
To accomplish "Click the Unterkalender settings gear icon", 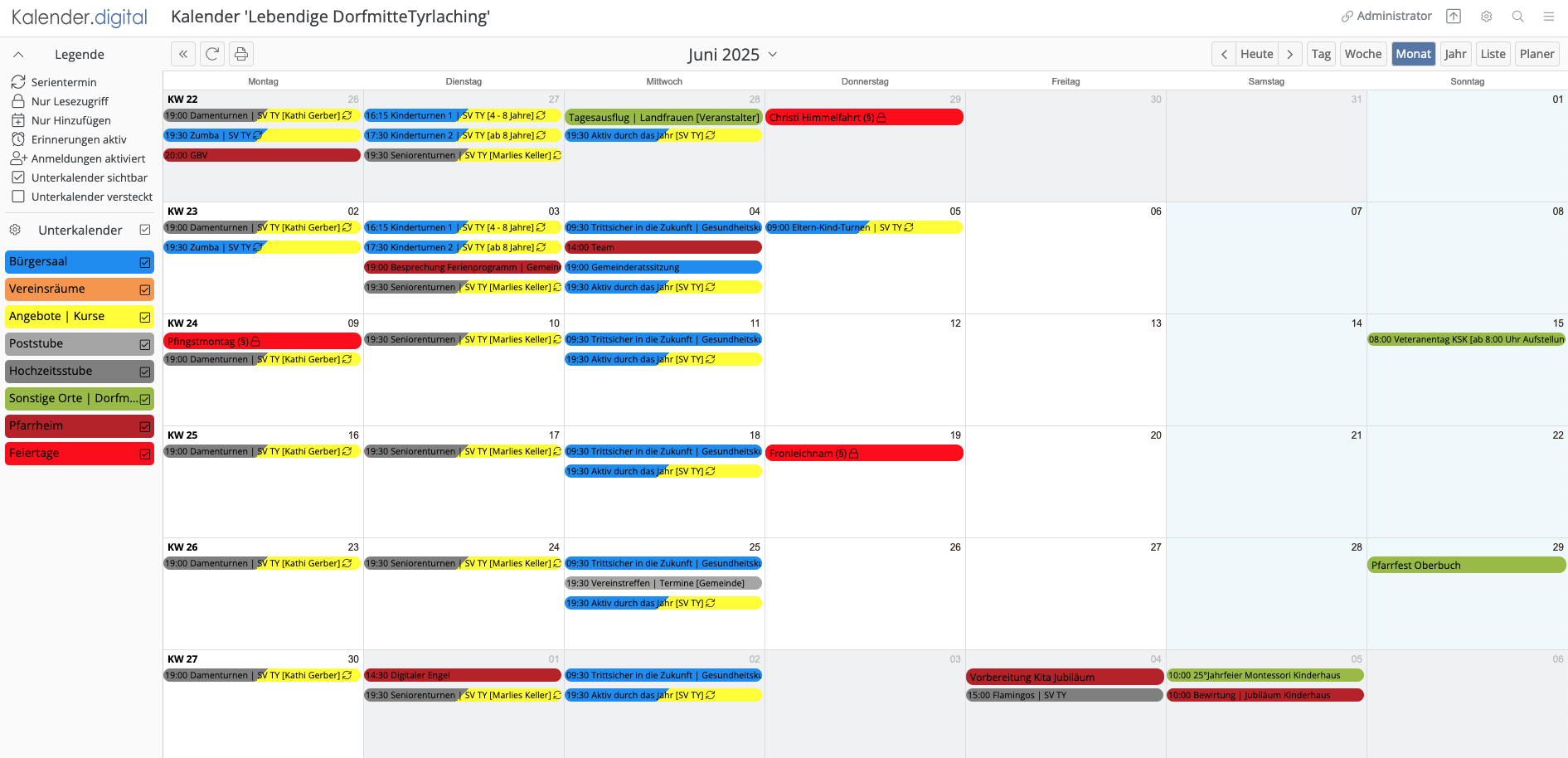I will pyautogui.click(x=15, y=230).
